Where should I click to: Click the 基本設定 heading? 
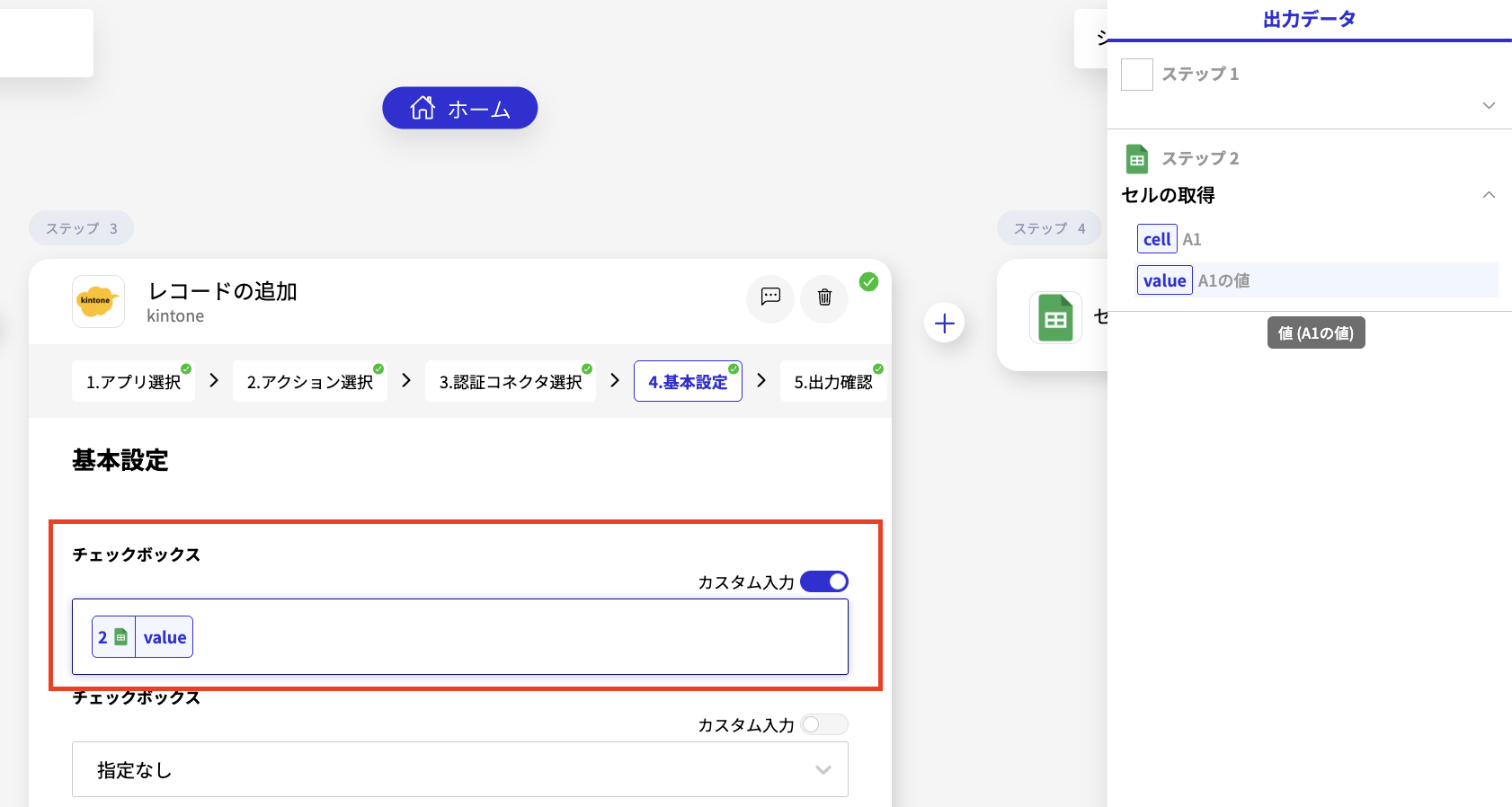(120, 460)
